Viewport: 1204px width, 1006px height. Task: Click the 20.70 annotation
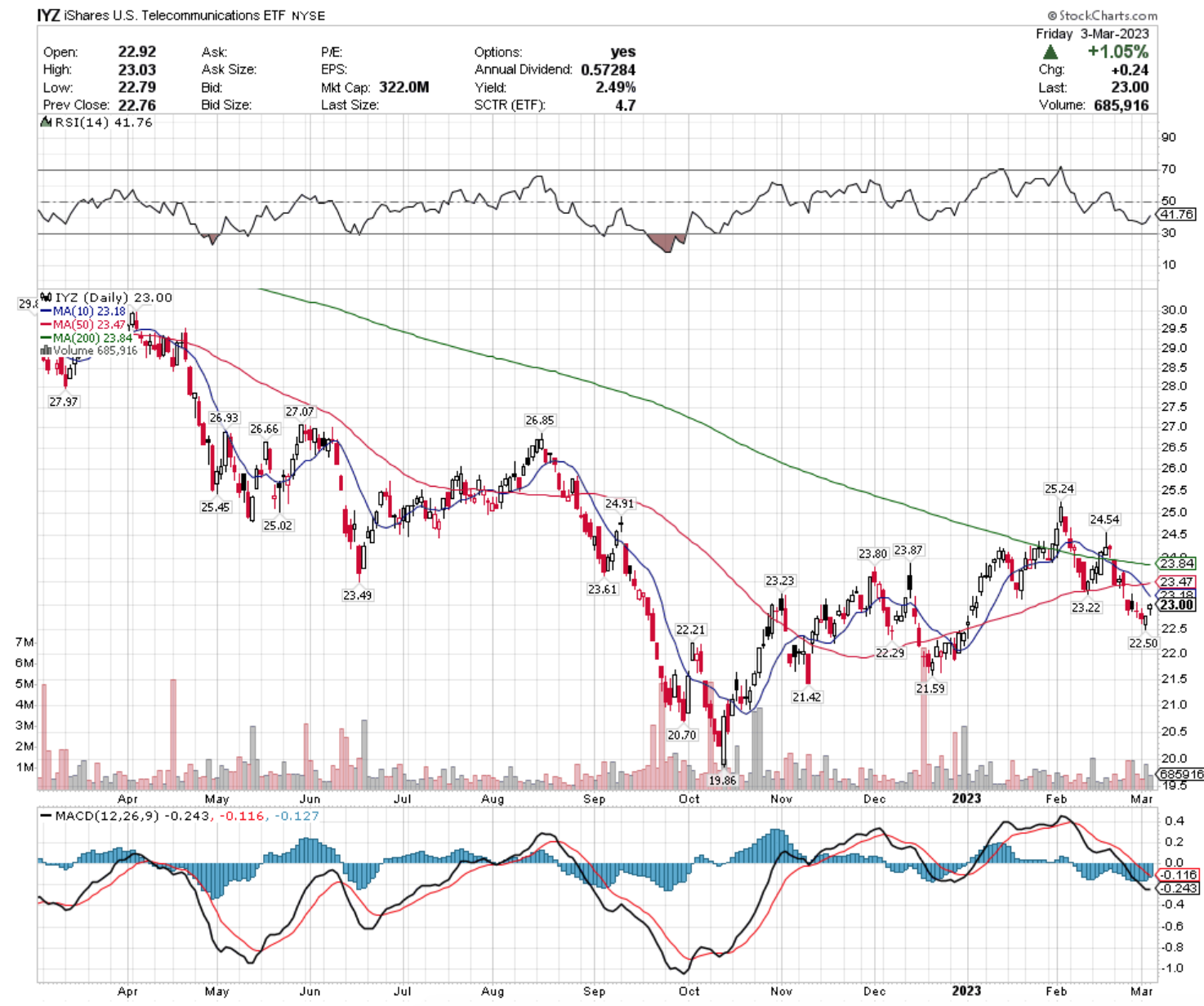click(682, 735)
